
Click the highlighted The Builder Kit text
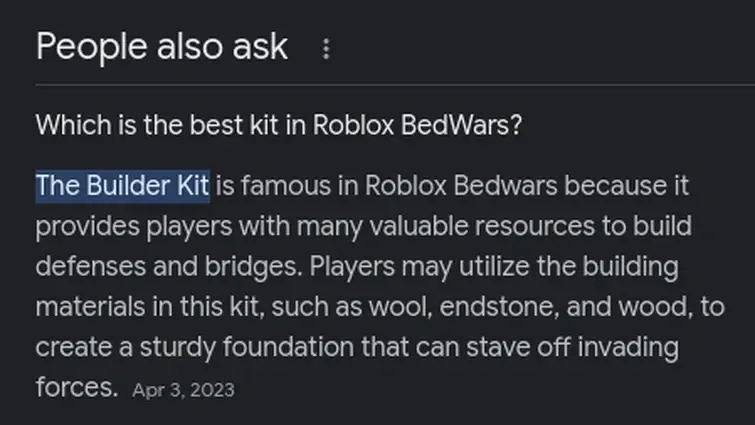[x=123, y=186]
